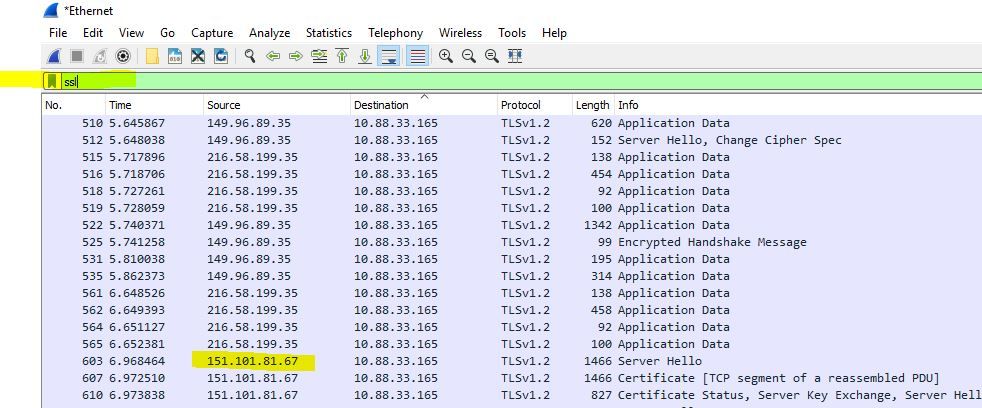Sort packets by Source column header
This screenshot has height=408, width=982.
point(277,105)
